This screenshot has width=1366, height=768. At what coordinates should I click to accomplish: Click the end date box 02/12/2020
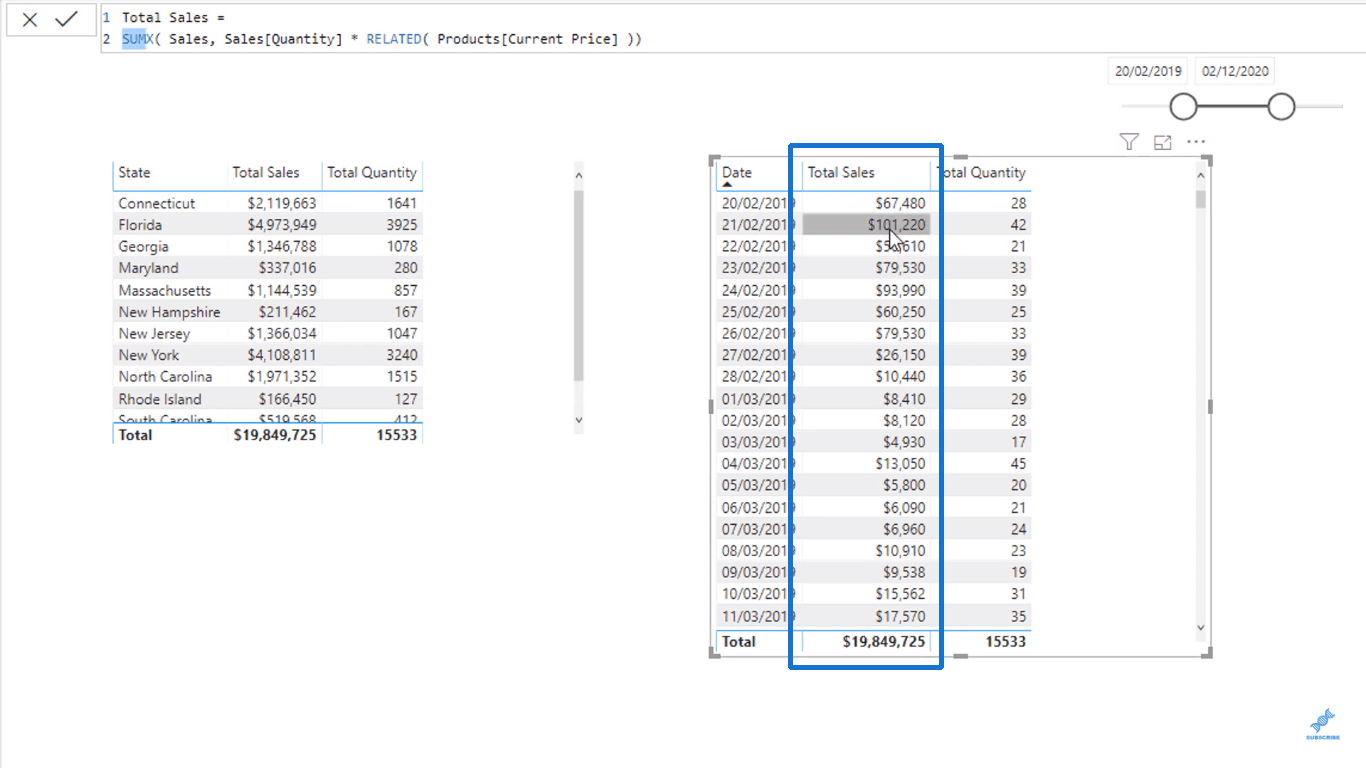[x=1236, y=71]
